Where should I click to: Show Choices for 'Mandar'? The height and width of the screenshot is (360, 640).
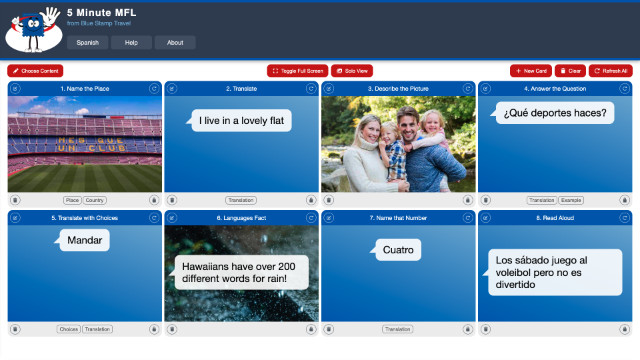[69, 329]
